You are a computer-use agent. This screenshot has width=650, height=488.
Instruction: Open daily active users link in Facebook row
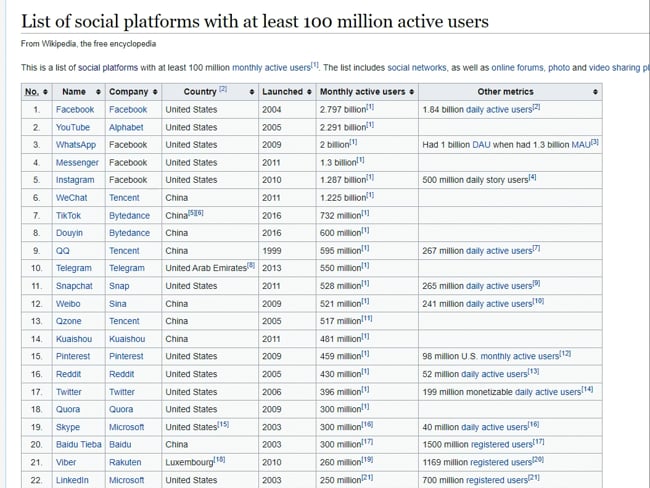click(499, 109)
